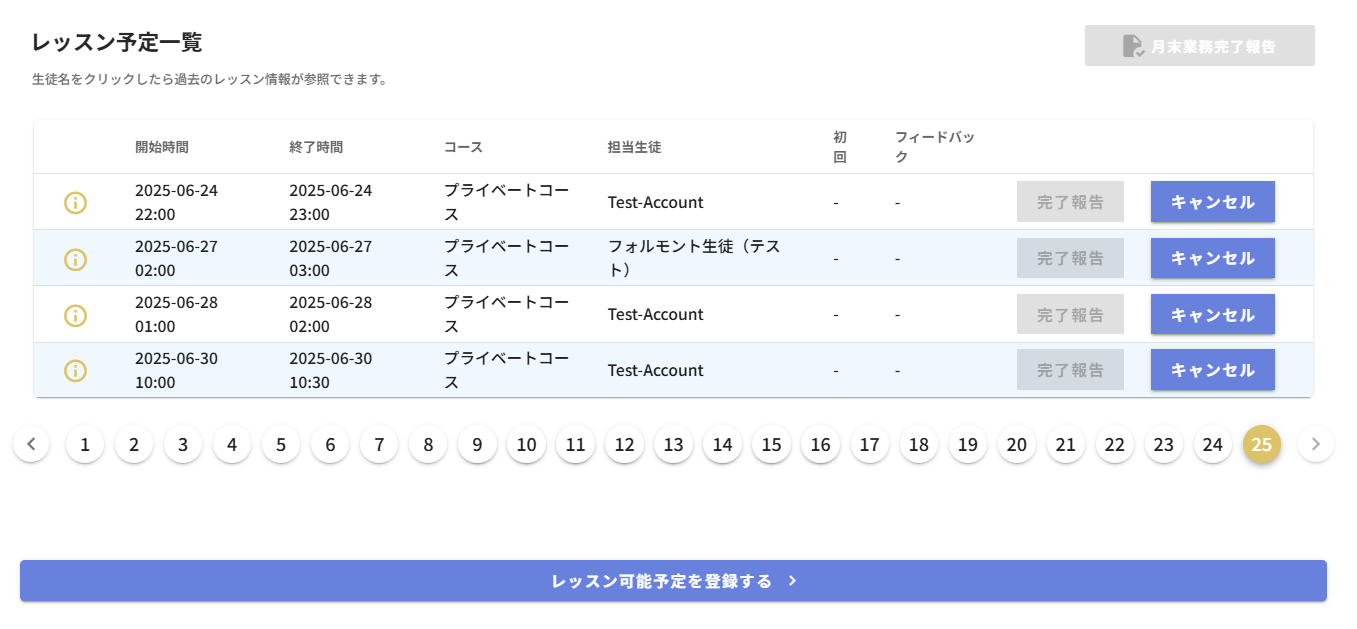1357x629 pixels.
Task: Jump to page 3
Action: tap(183, 444)
